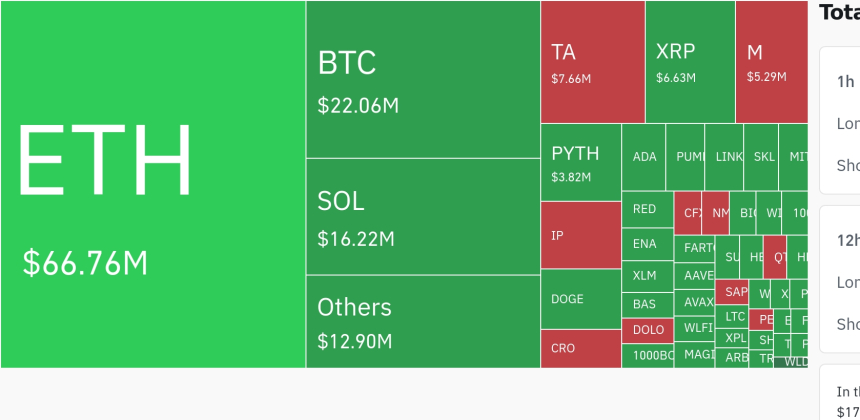The image size is (860, 420).
Task: Select the LTC tile
Action: tap(735, 317)
